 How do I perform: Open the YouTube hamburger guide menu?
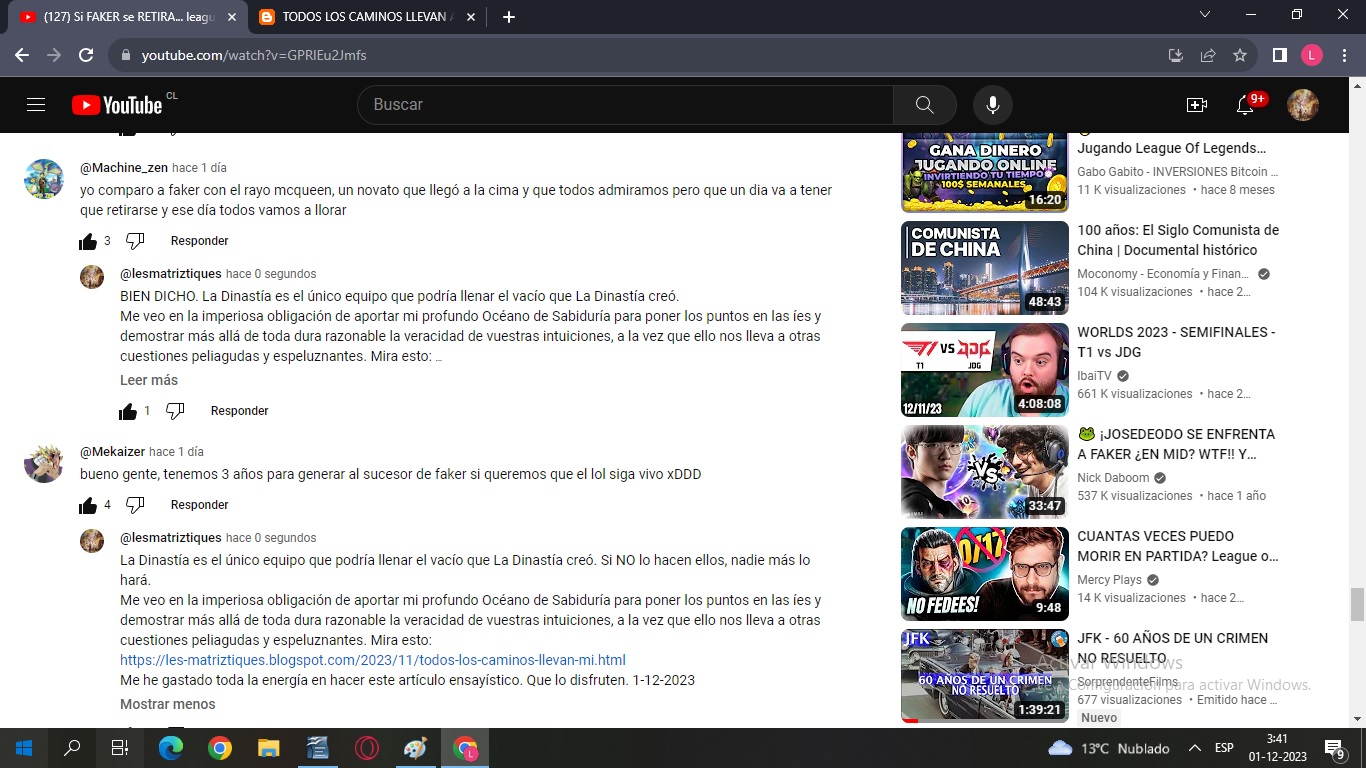tap(36, 105)
